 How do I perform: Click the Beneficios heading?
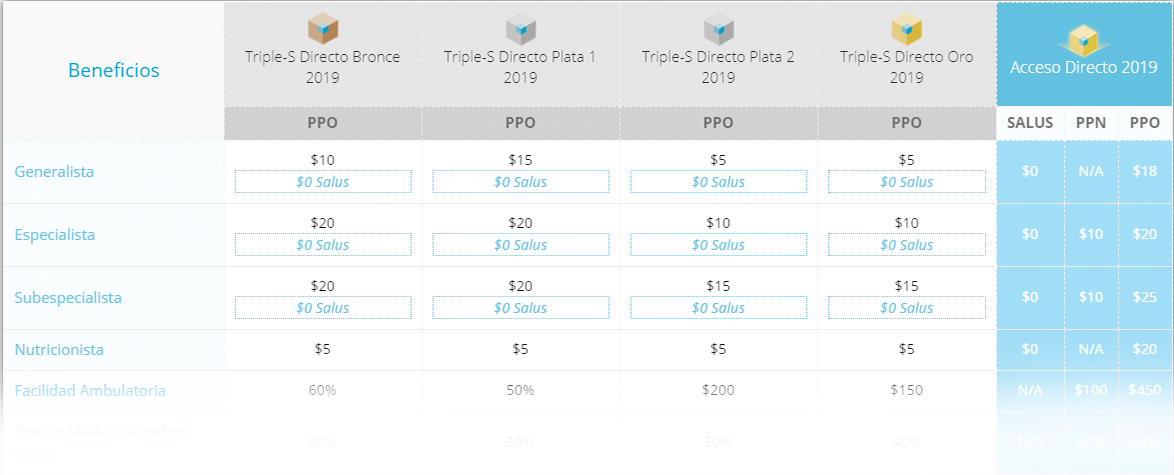click(114, 70)
